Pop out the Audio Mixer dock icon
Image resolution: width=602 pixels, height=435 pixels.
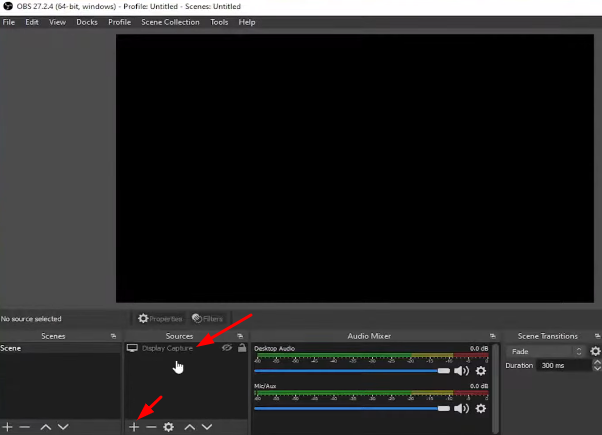point(493,336)
